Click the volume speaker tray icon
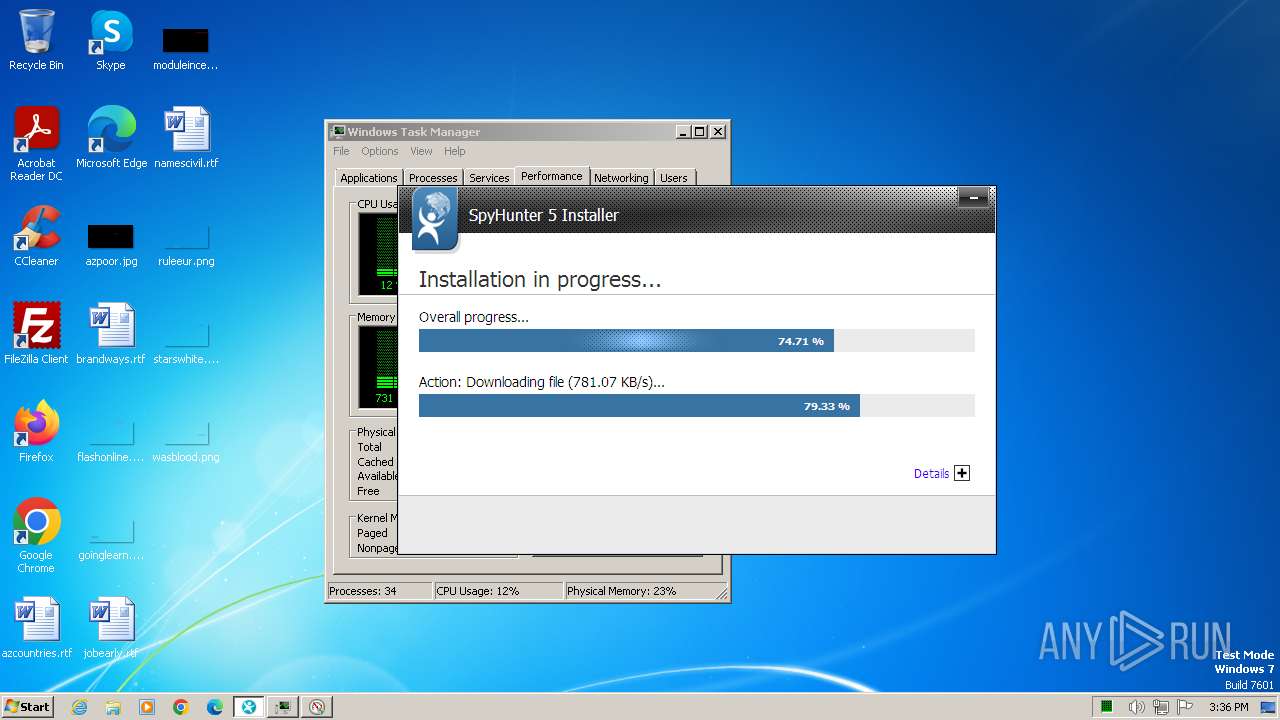1280x720 pixels. pyautogui.click(x=1136, y=707)
